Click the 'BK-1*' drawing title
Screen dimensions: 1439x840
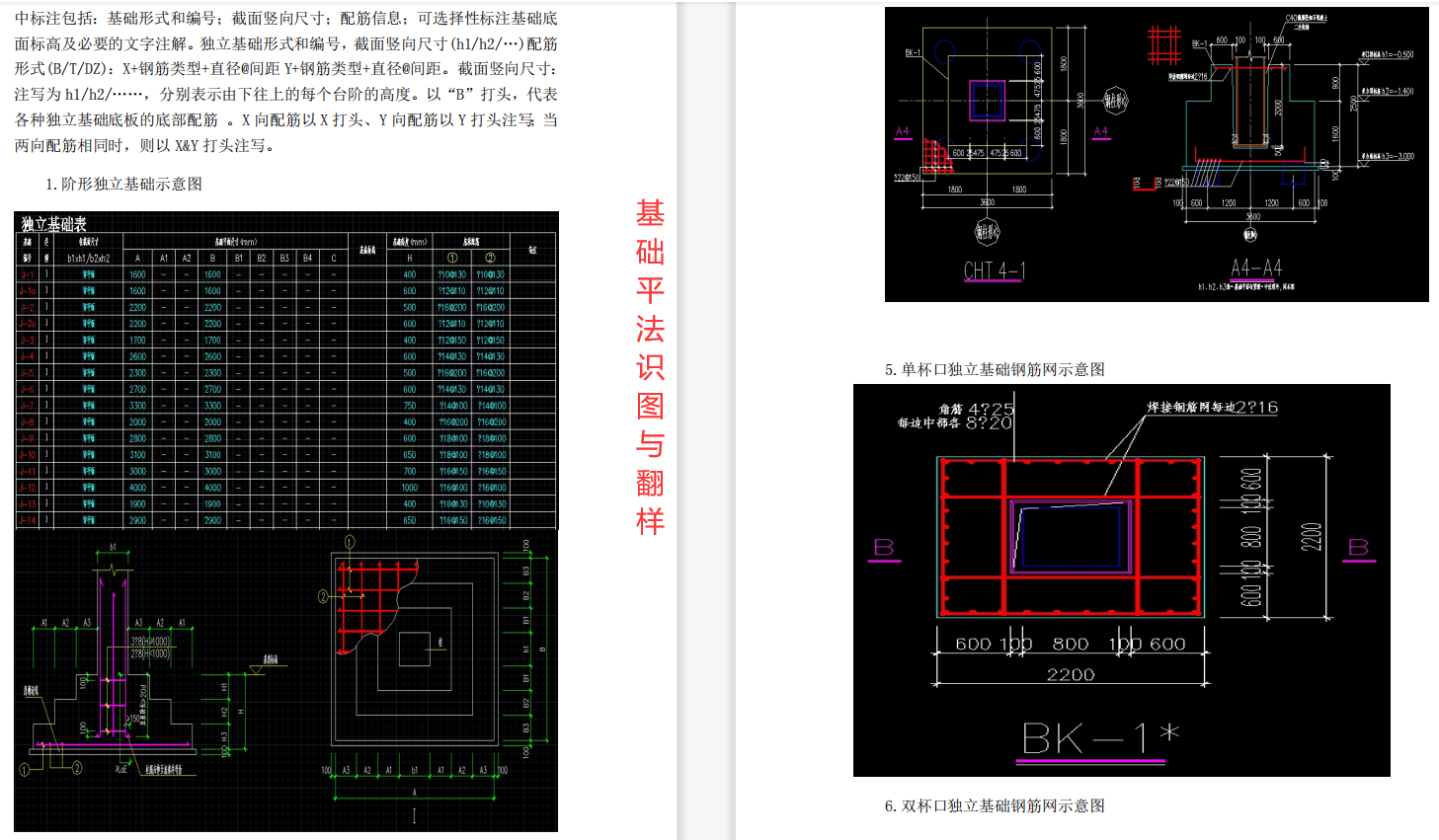(x=1100, y=738)
